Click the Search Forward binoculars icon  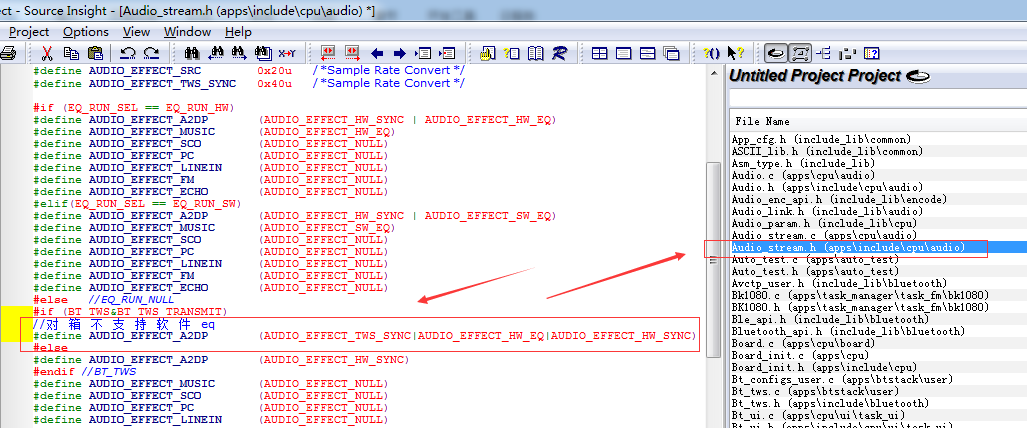point(240,53)
